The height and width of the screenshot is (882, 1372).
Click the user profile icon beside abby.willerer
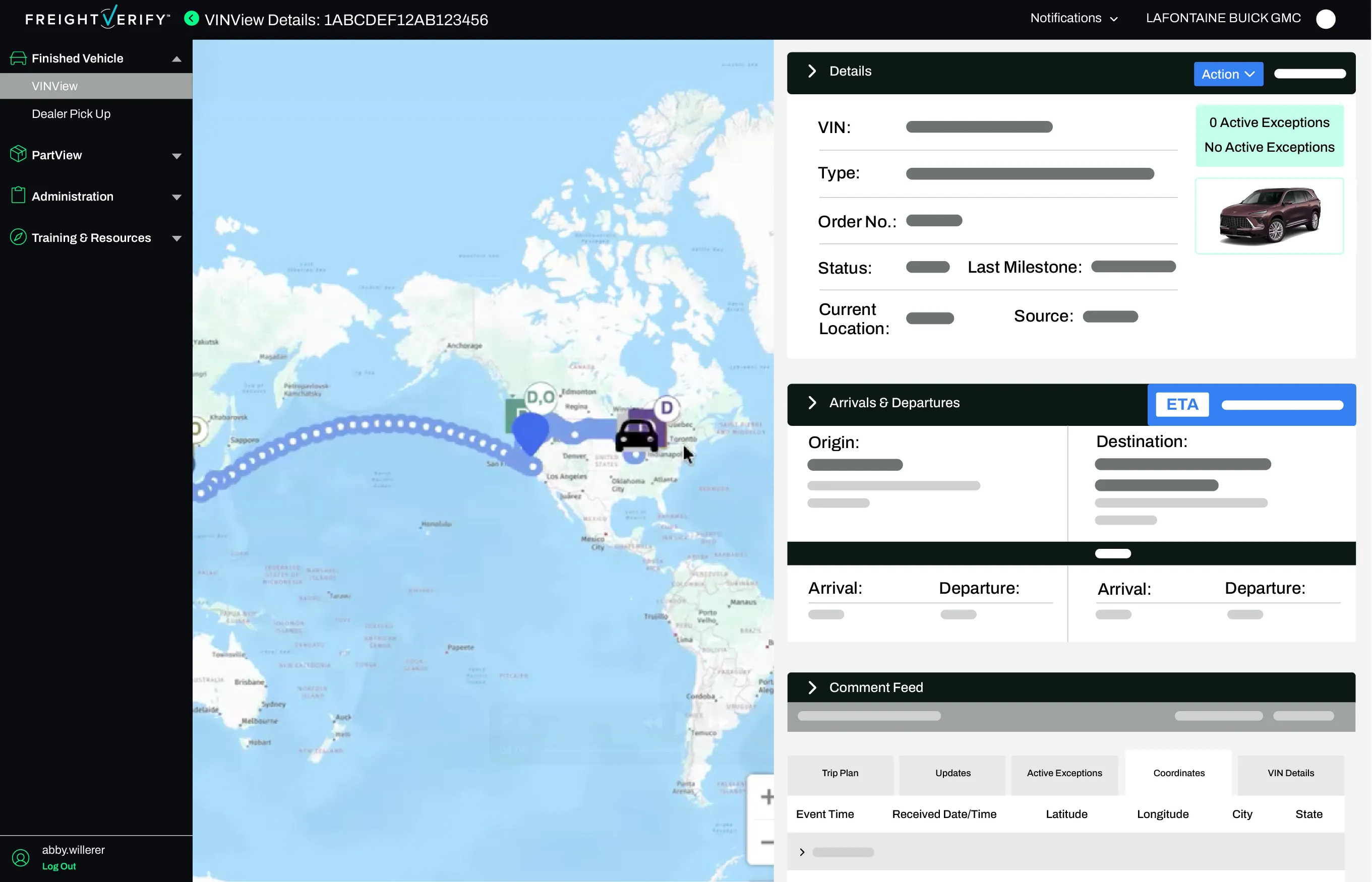[x=21, y=857]
